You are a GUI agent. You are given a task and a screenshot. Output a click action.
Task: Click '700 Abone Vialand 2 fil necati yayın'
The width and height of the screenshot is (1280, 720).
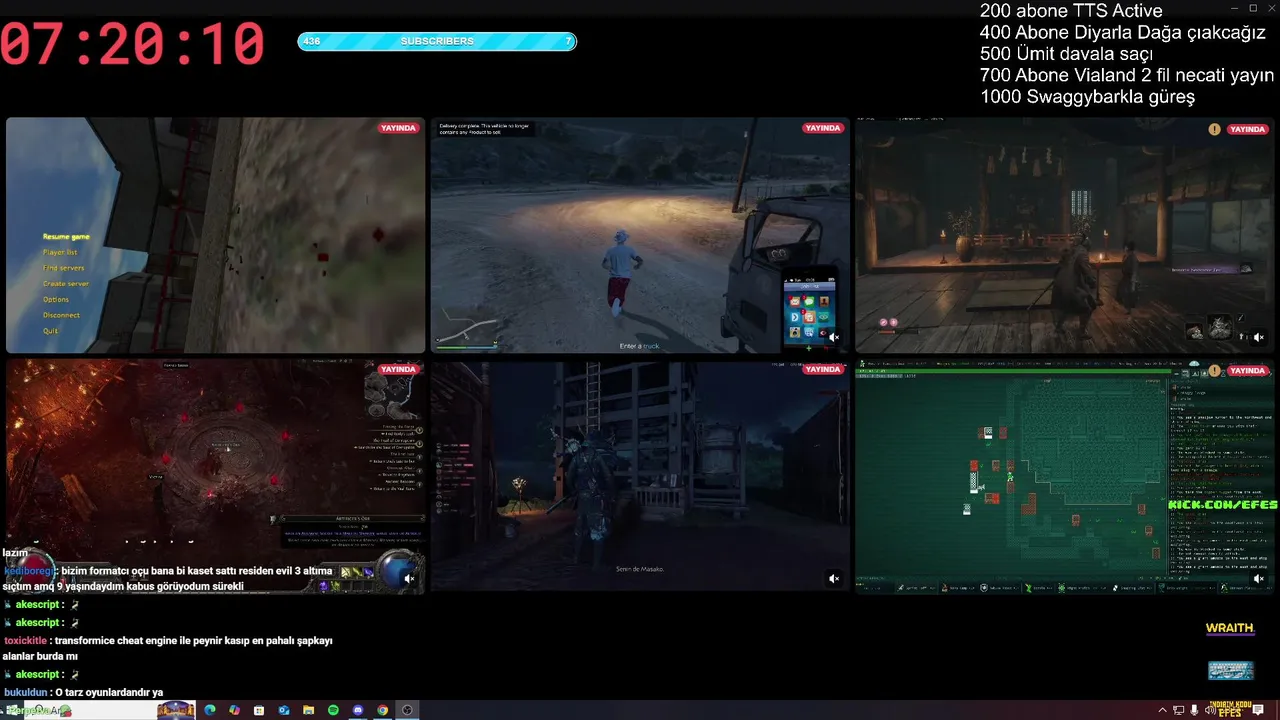tap(1127, 76)
